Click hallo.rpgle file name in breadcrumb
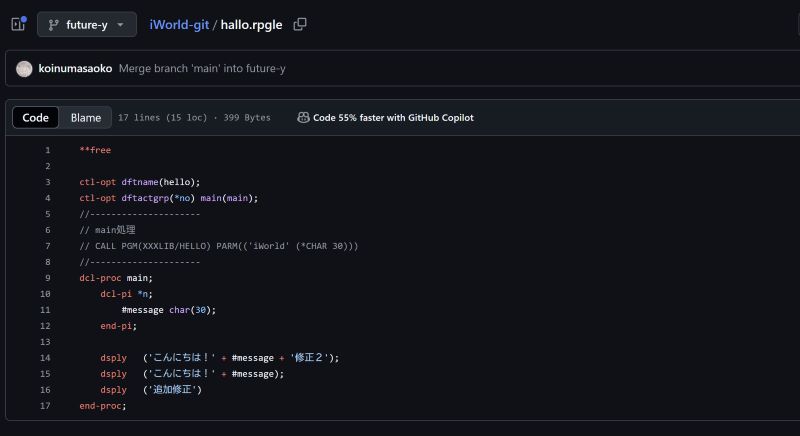The height and width of the screenshot is (436, 800). [251, 24]
